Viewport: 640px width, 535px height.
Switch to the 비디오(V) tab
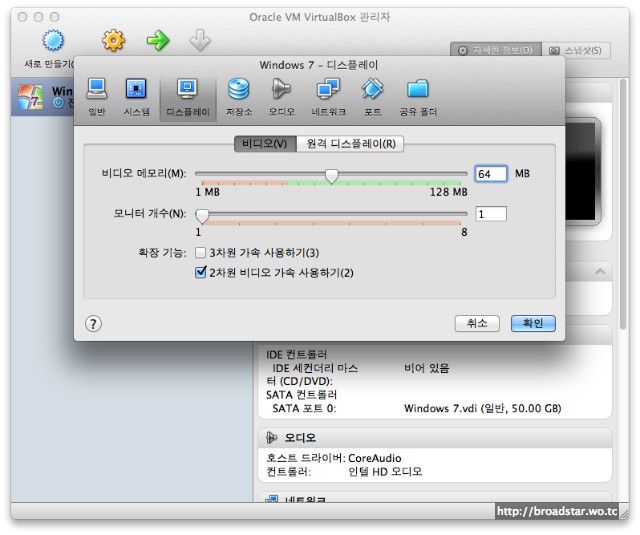coord(265,144)
